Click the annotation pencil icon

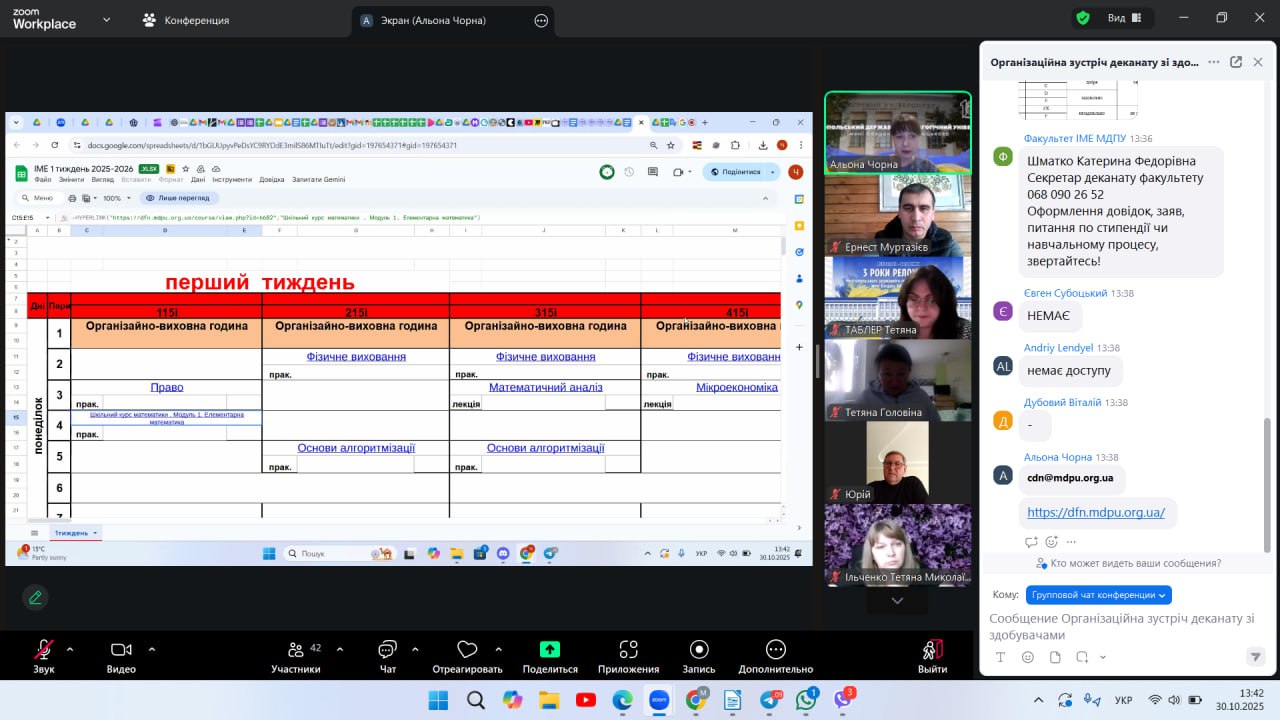tap(36, 597)
